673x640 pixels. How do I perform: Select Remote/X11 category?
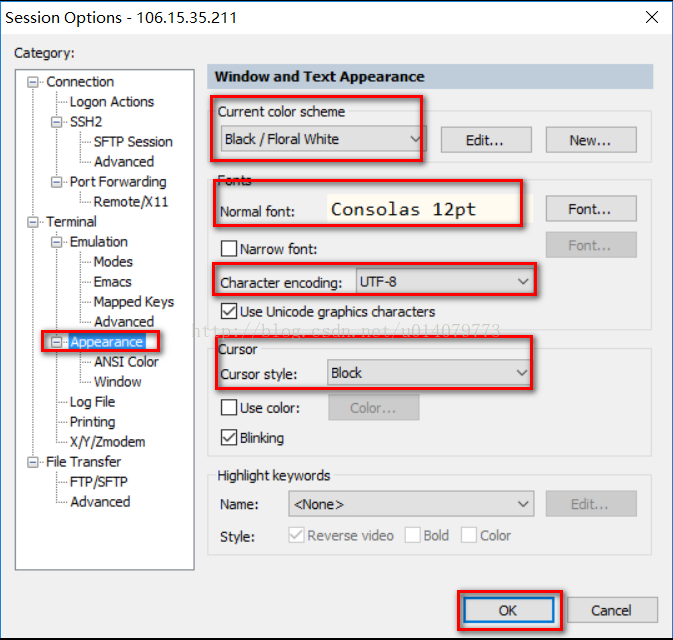(x=131, y=202)
